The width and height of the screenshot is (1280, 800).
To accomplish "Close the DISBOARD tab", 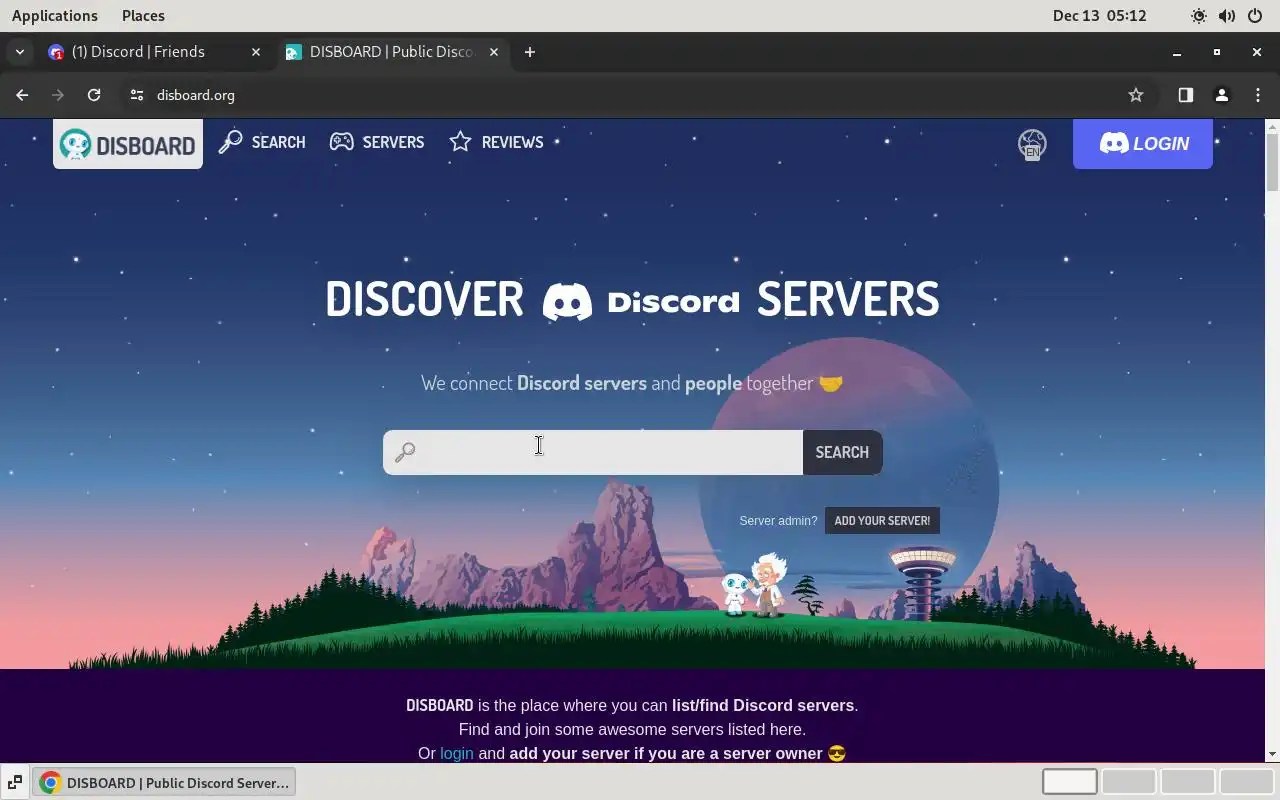I will [x=493, y=52].
